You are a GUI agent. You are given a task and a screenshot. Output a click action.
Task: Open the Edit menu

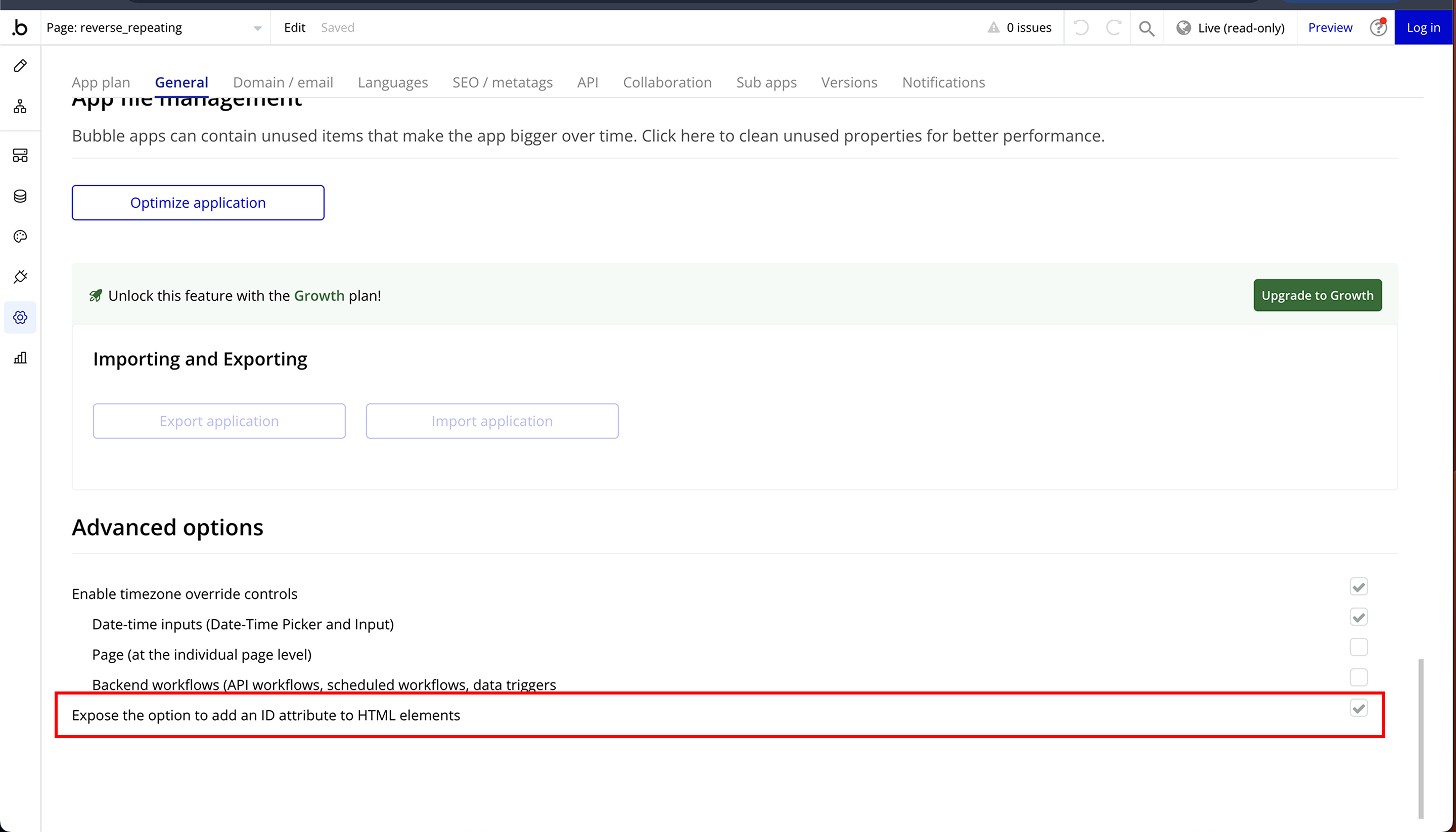point(294,27)
